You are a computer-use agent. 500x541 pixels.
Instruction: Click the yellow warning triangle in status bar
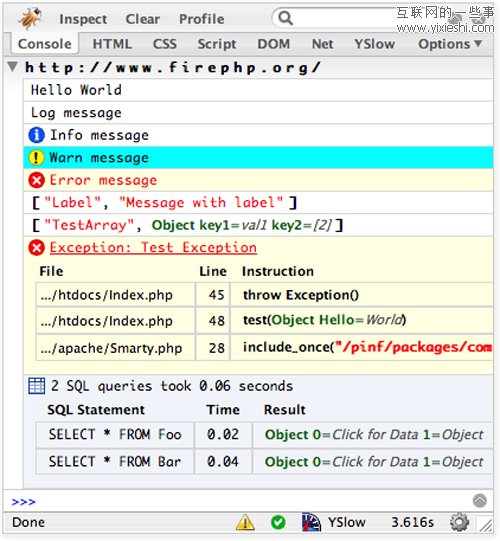click(245, 522)
